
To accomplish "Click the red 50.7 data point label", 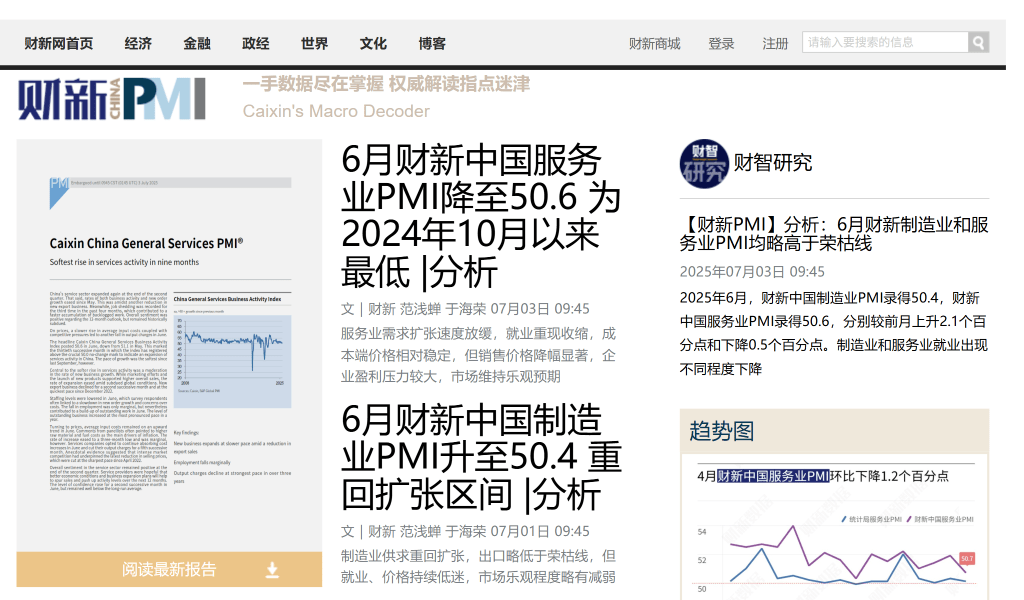I will coord(966,558).
